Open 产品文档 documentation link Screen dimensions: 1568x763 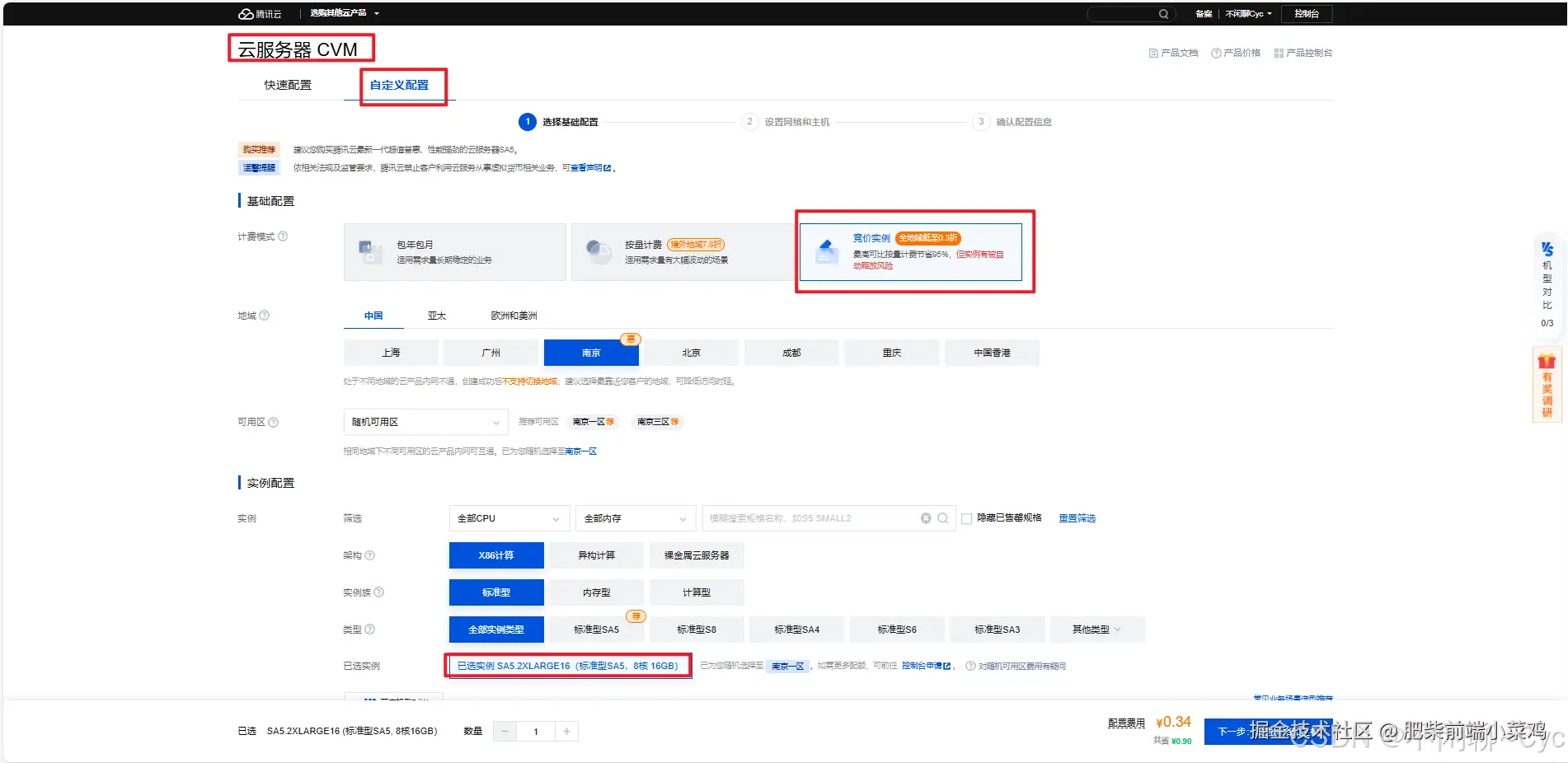(1173, 53)
